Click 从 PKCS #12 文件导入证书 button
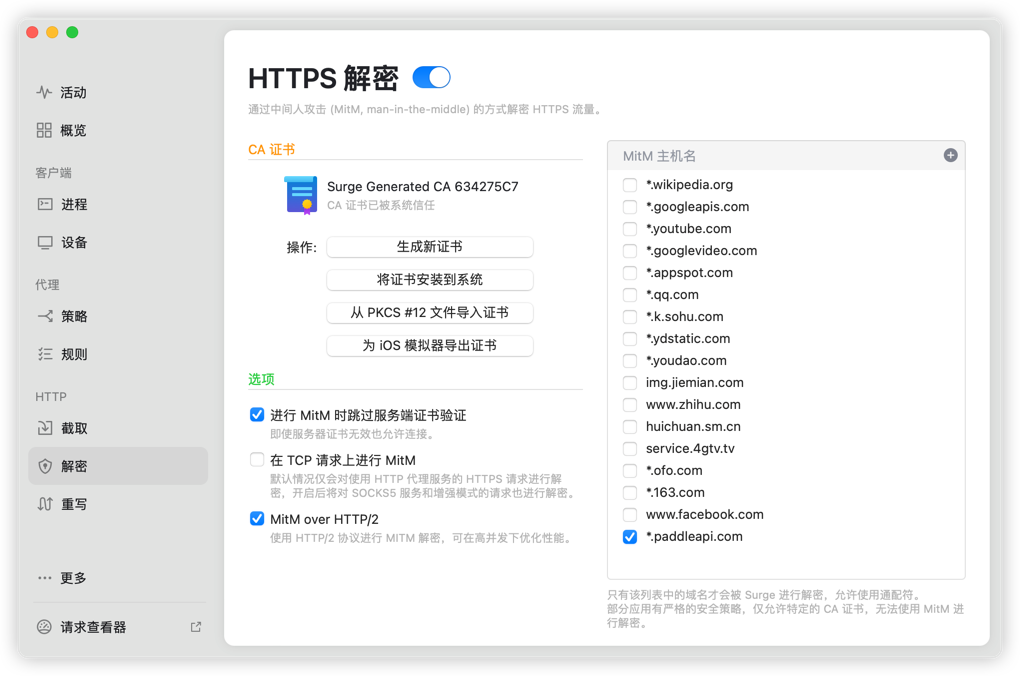This screenshot has height=676, width=1020. [x=429, y=312]
